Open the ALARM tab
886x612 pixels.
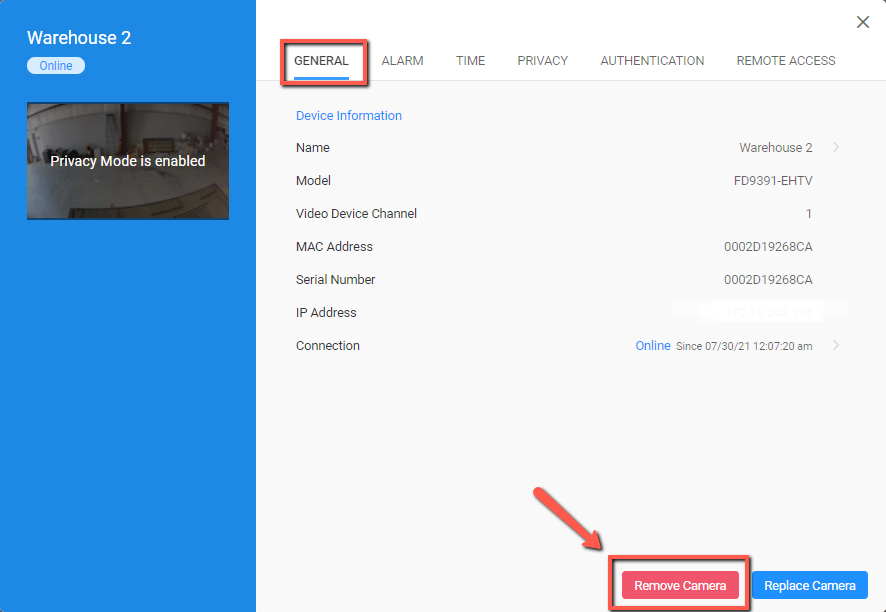tap(402, 61)
